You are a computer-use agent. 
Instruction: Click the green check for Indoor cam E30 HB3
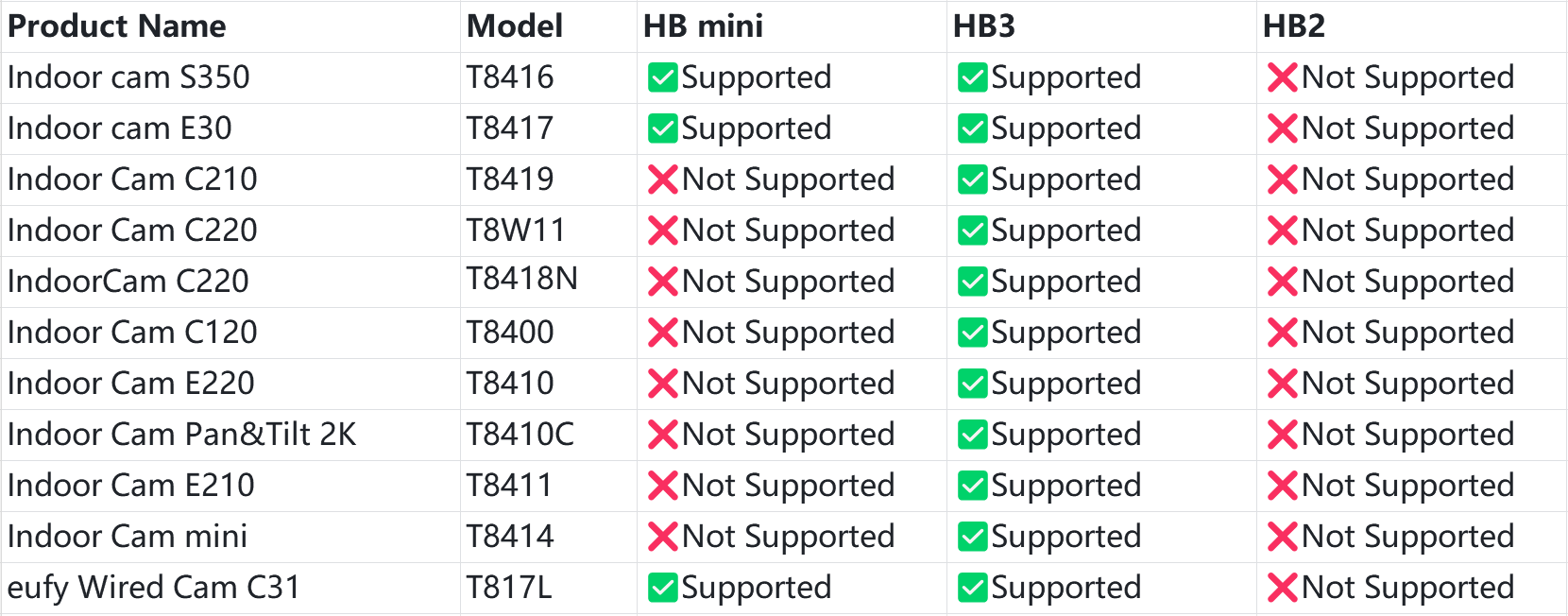973,128
